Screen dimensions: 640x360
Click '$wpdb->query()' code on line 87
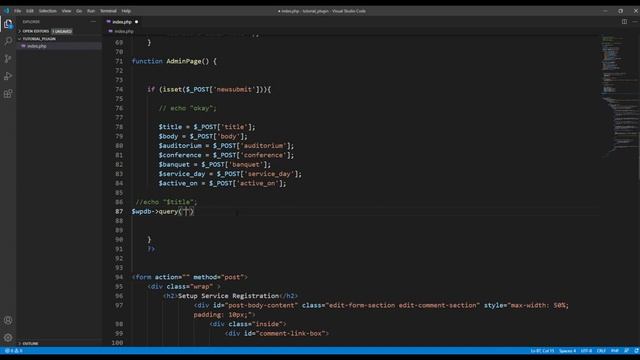(x=163, y=211)
